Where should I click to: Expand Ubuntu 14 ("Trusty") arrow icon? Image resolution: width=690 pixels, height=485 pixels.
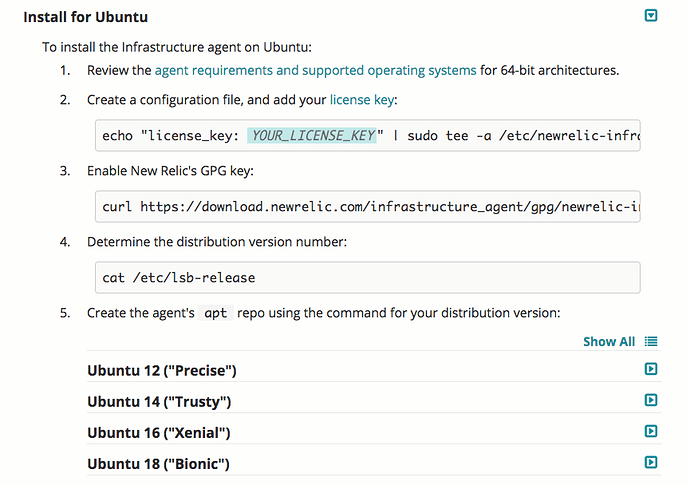pyautogui.click(x=651, y=400)
